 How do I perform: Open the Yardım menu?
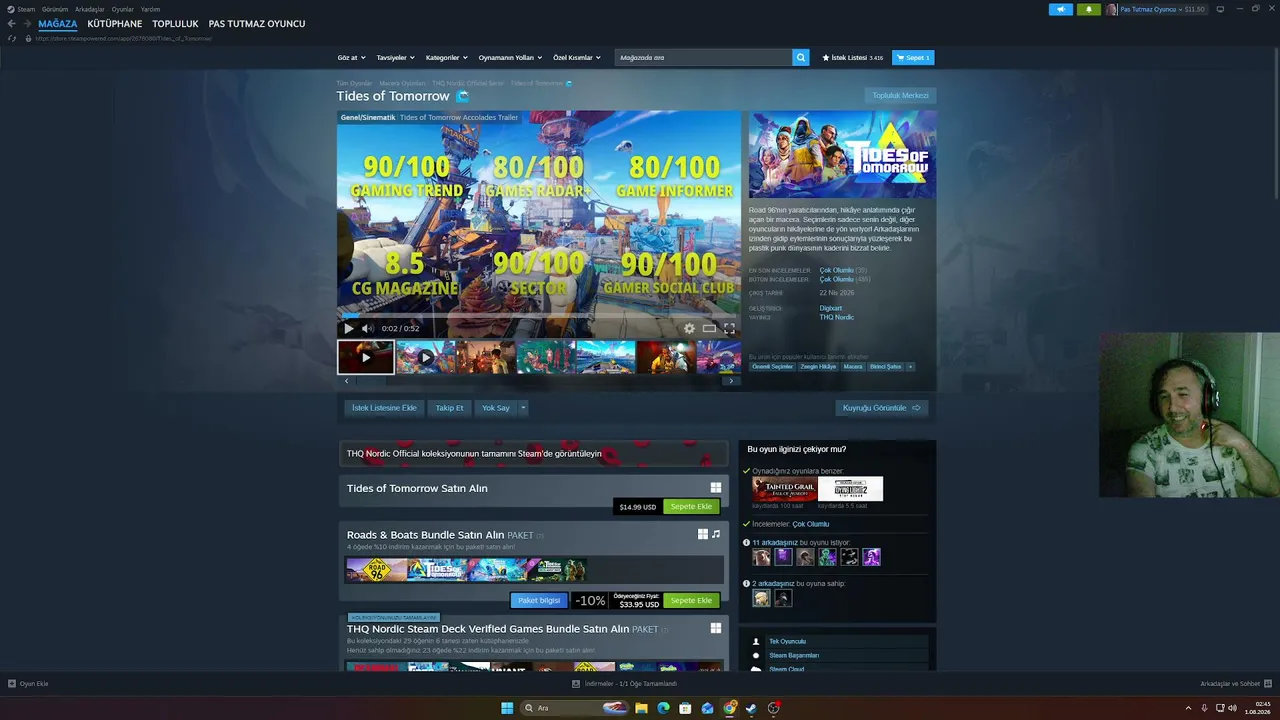150,9
